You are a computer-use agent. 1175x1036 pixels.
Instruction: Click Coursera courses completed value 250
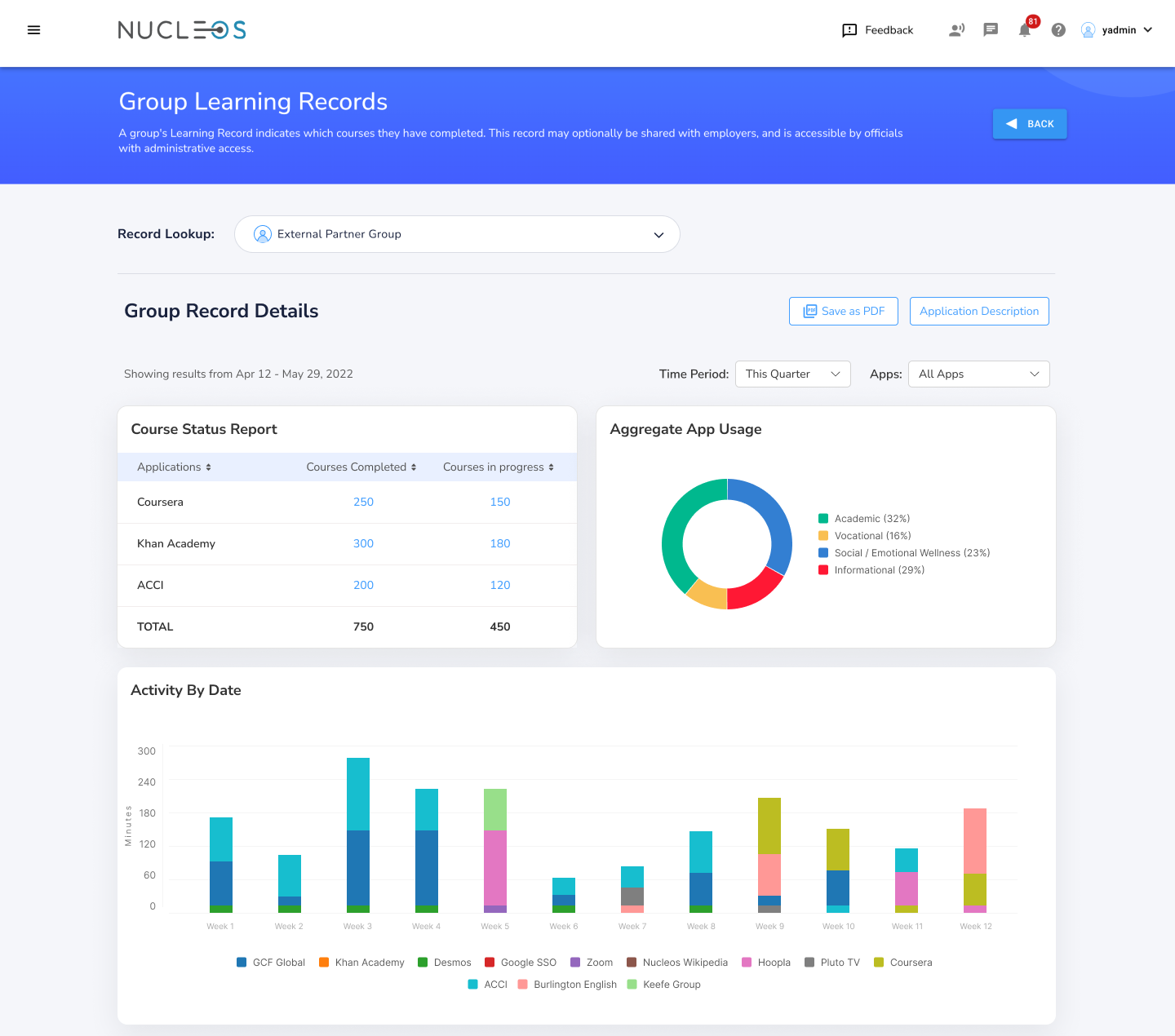[363, 502]
